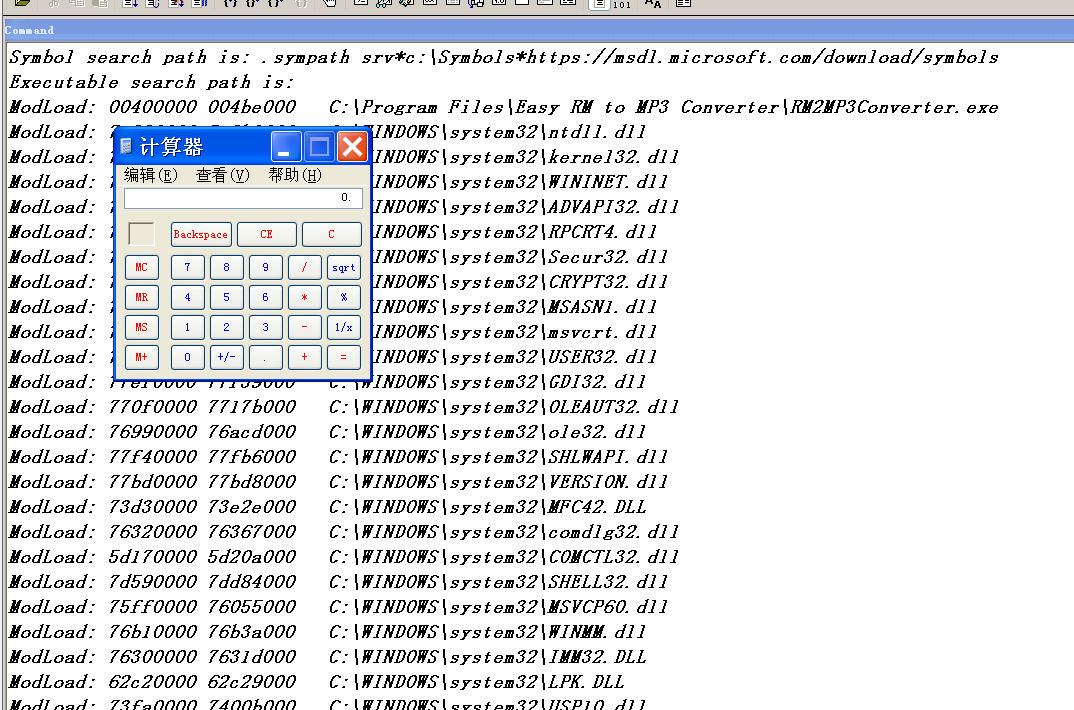
Task: Click the kernel32.dll module line
Action: 526,157
